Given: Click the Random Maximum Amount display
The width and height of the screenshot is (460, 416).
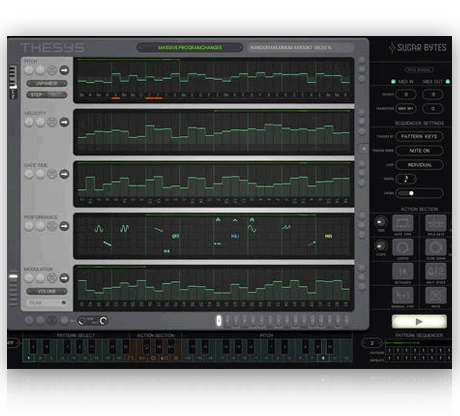Looking at the screenshot, I should [x=300, y=47].
